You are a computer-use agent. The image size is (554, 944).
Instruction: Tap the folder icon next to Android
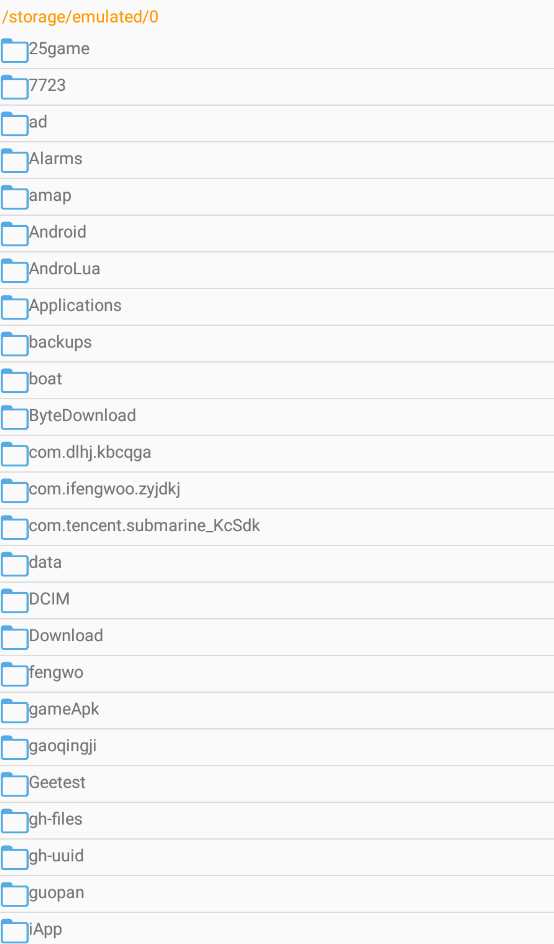coord(14,234)
